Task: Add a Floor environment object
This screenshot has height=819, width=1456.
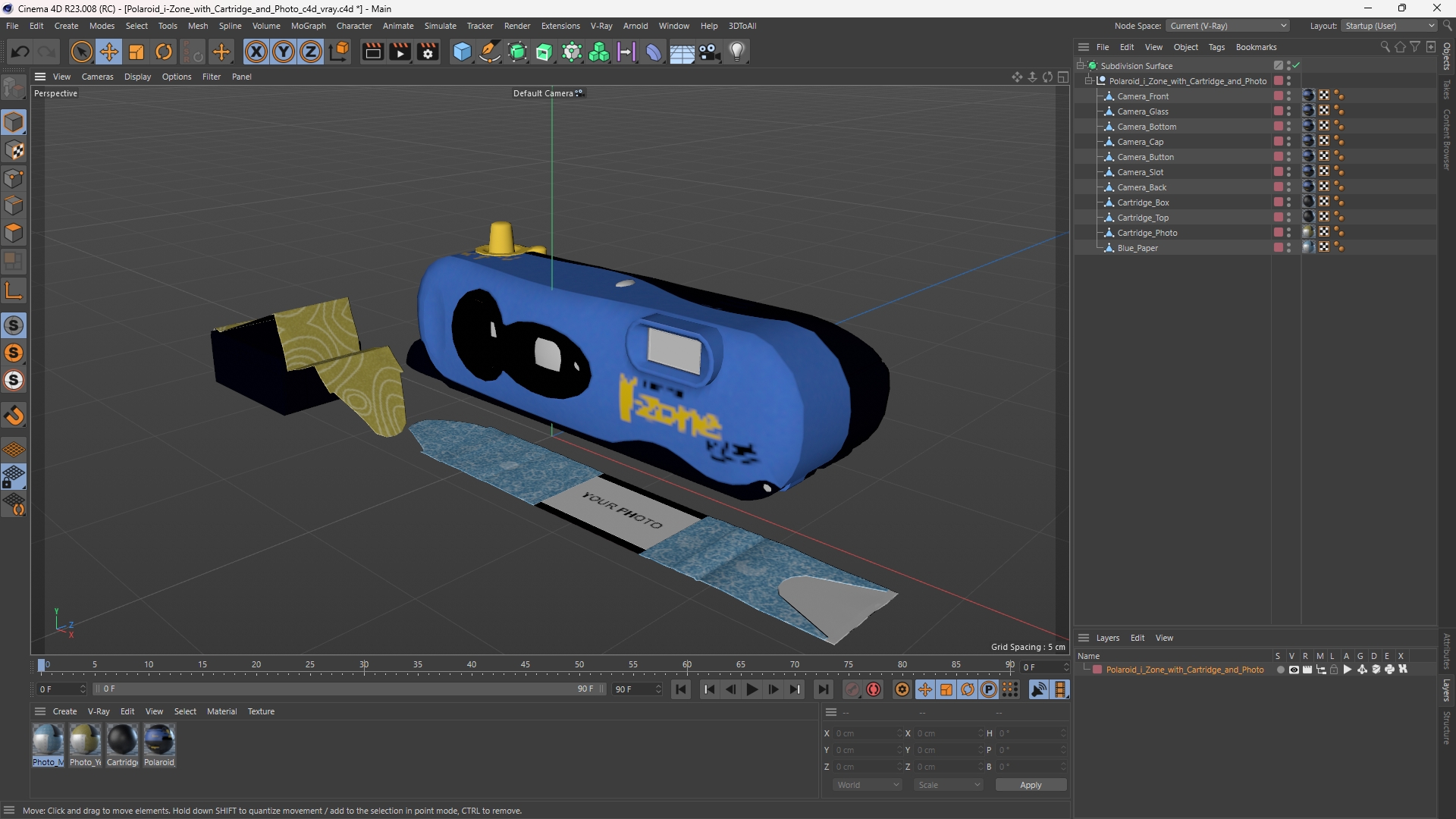Action: coord(682,52)
